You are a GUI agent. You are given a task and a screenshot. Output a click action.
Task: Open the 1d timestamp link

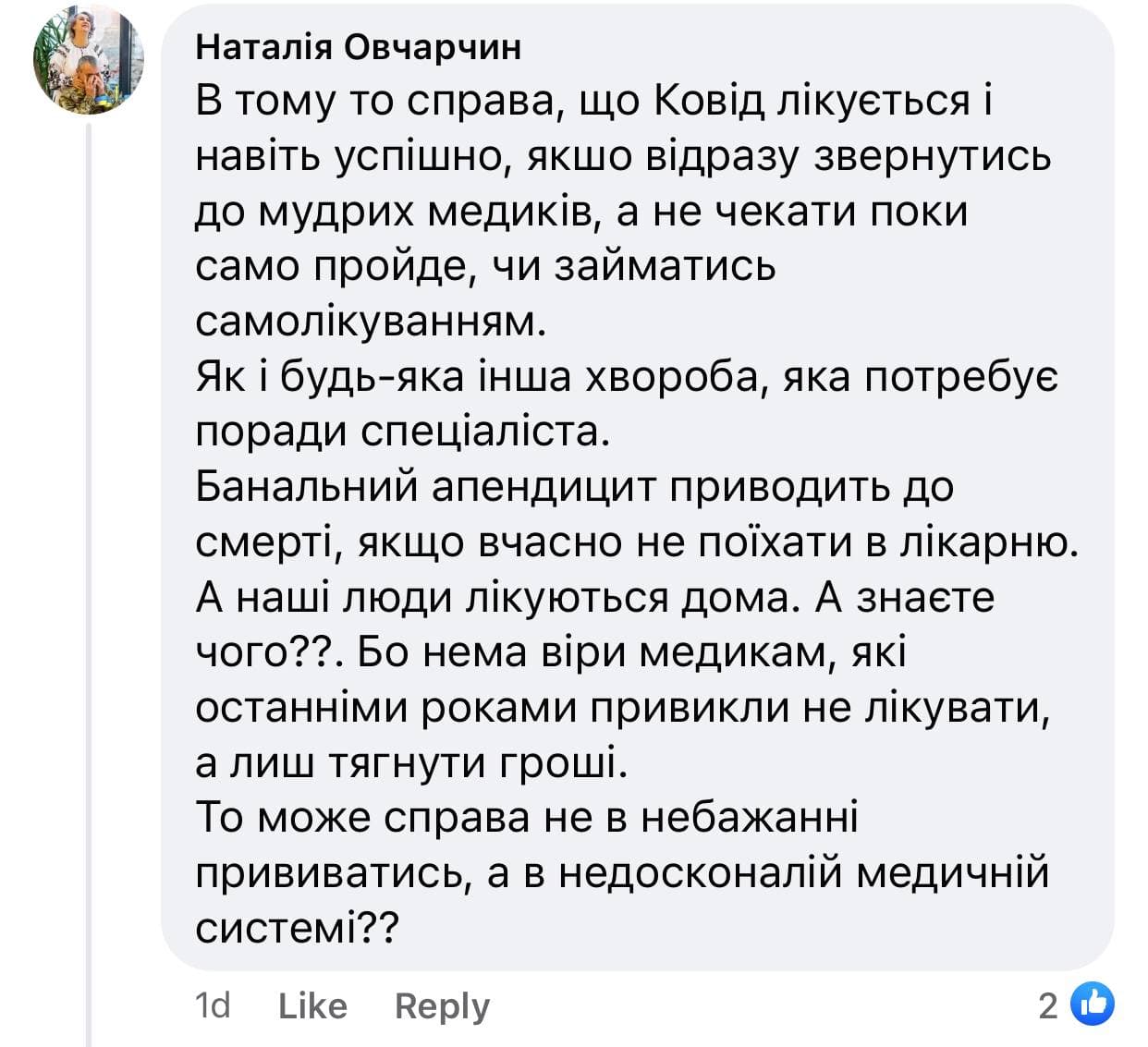[213, 1005]
